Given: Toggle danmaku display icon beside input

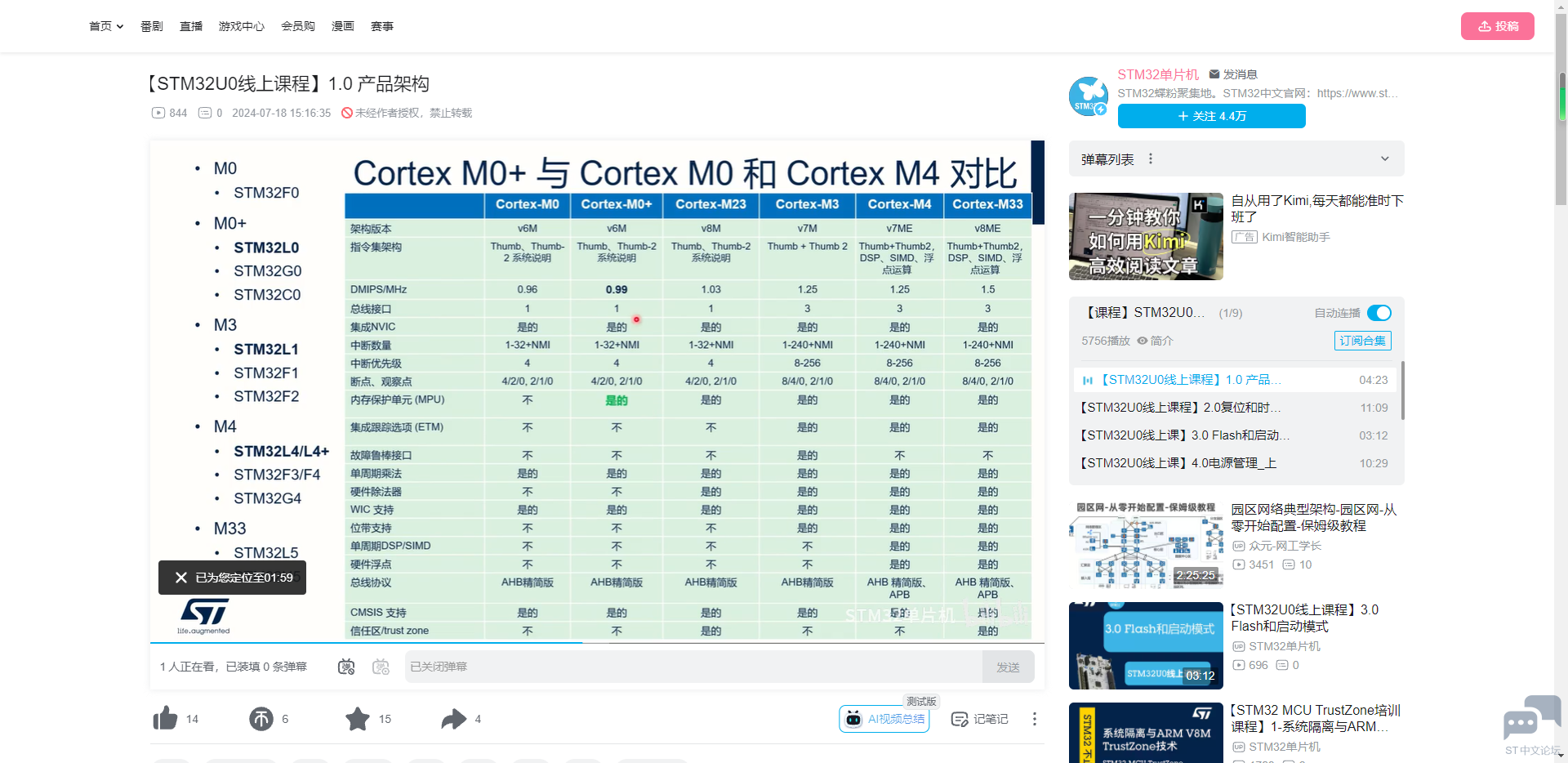Looking at the screenshot, I should pos(346,667).
